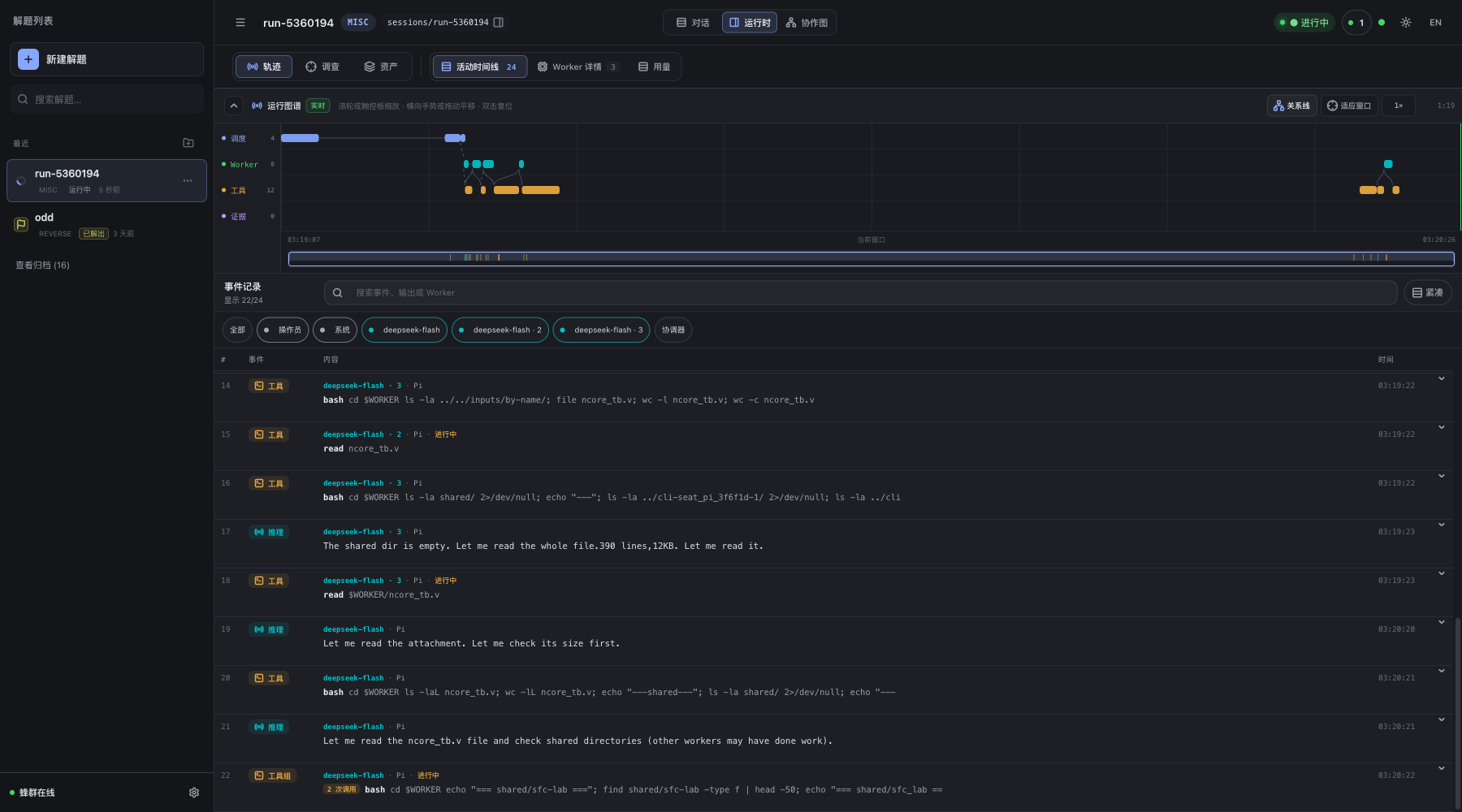Open the Worker 详情 tab
The width and height of the screenshot is (1462, 812).
(x=578, y=67)
